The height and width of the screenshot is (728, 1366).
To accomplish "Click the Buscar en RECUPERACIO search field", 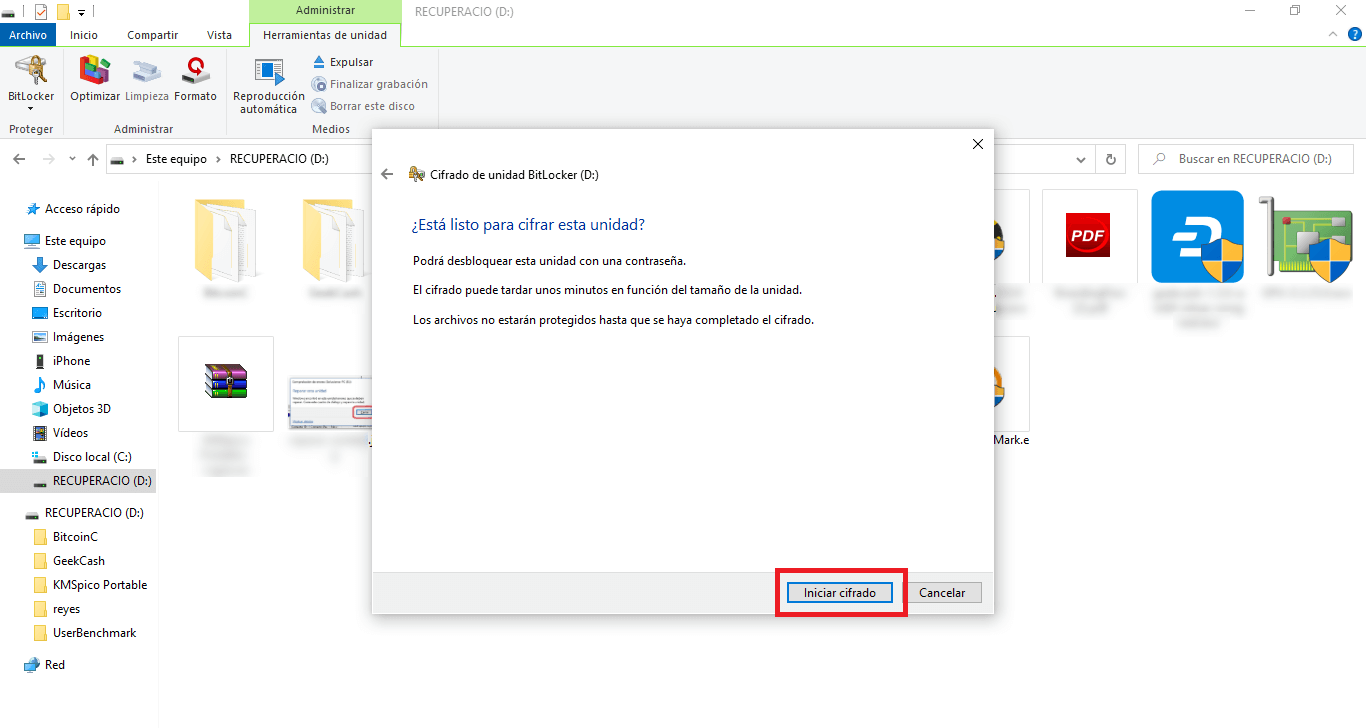I will point(1246,159).
